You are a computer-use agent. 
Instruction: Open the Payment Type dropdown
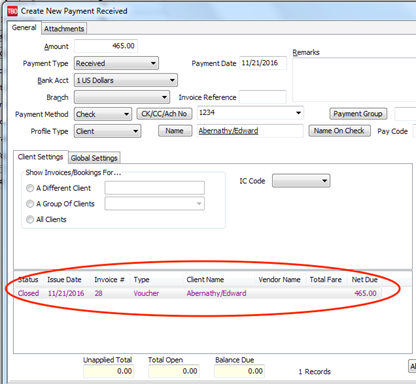click(116, 63)
